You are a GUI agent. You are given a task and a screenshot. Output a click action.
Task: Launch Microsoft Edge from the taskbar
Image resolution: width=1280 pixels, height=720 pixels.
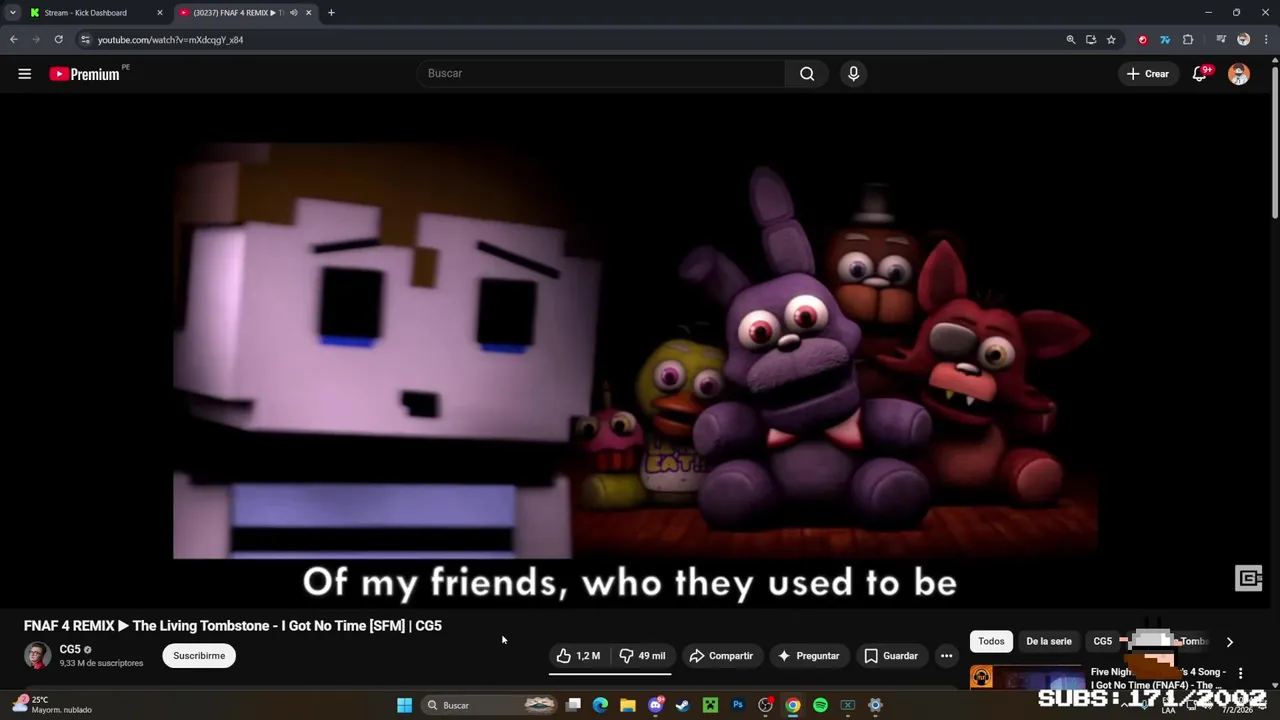click(600, 705)
